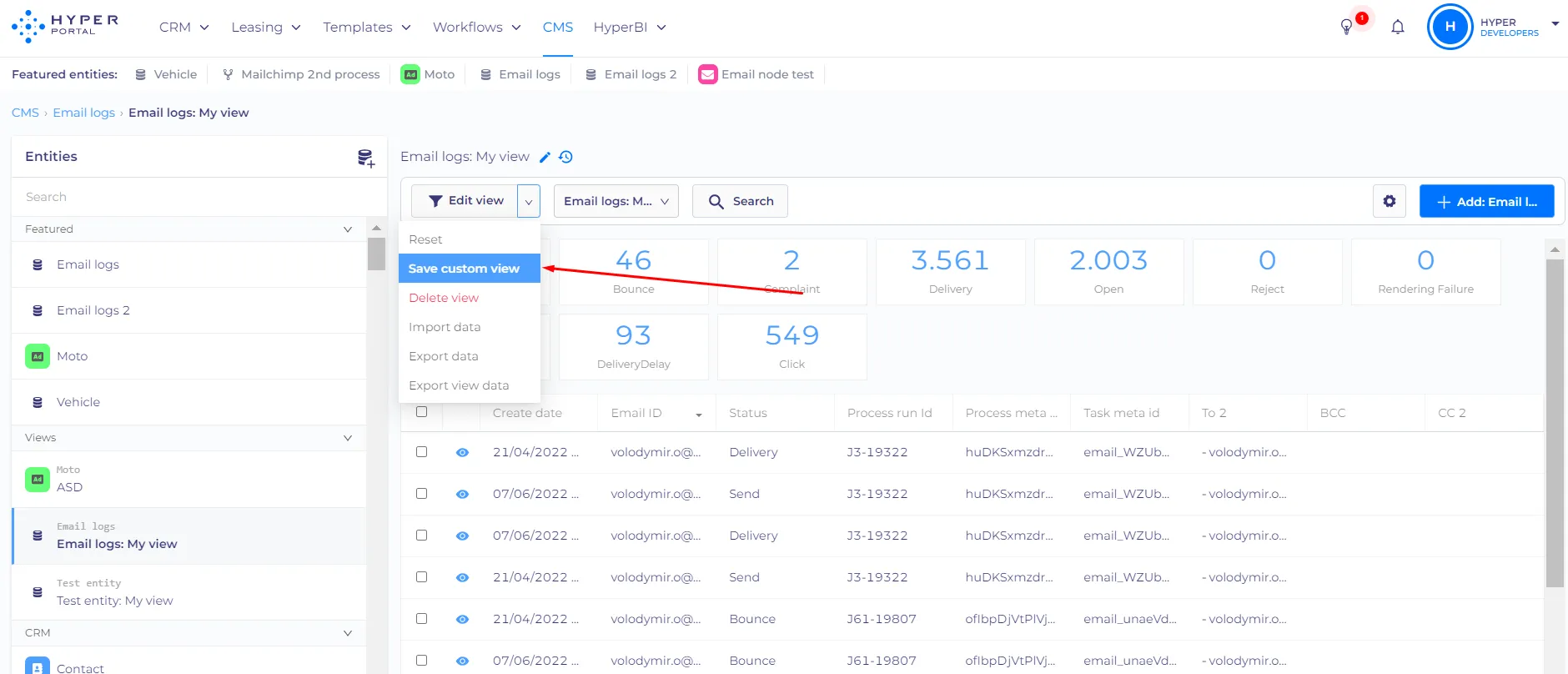The image size is (1568, 674).
Task: Open the CMS navigation tab
Action: 558,28
